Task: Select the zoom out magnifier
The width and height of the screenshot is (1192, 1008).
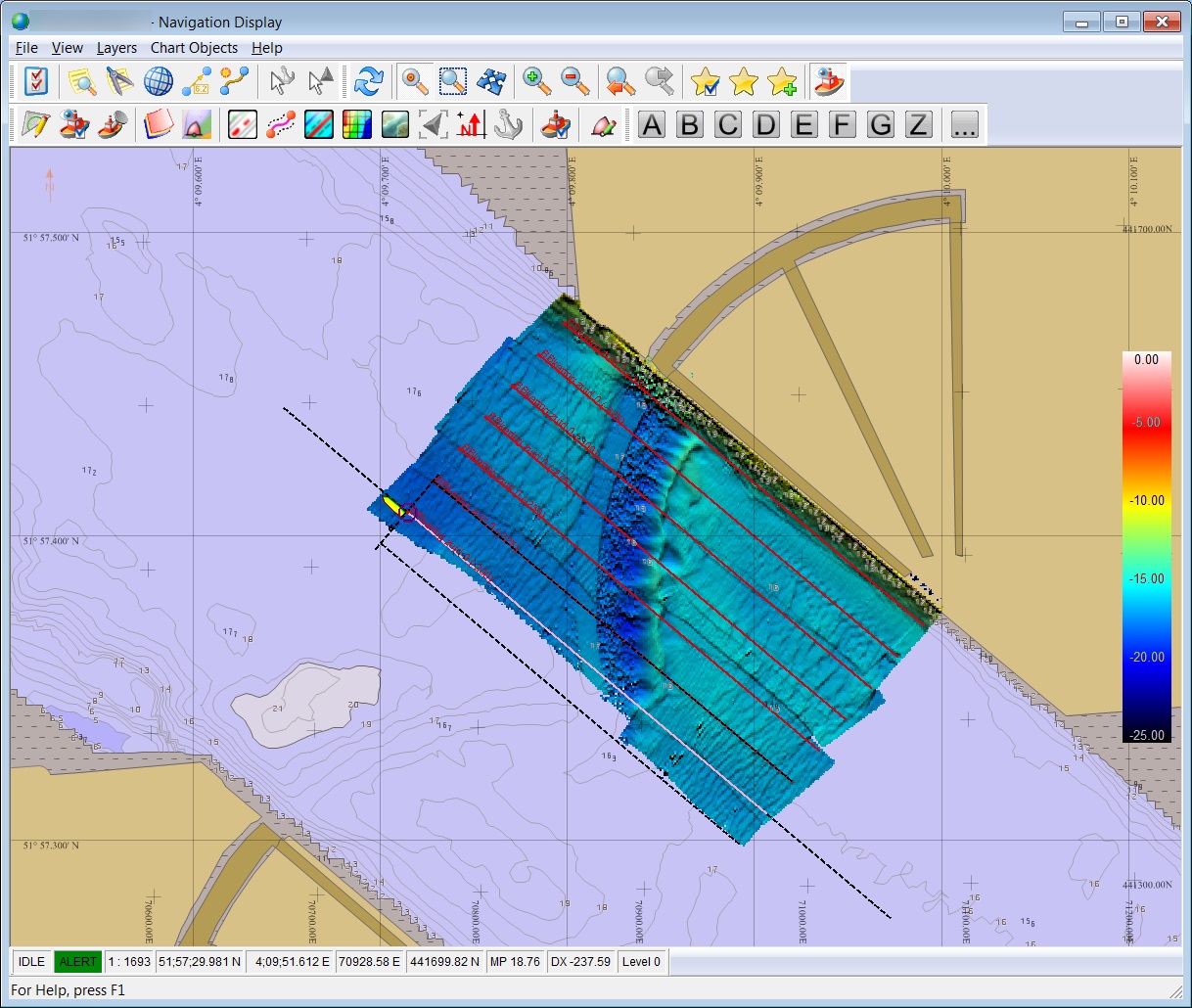Action: click(574, 82)
